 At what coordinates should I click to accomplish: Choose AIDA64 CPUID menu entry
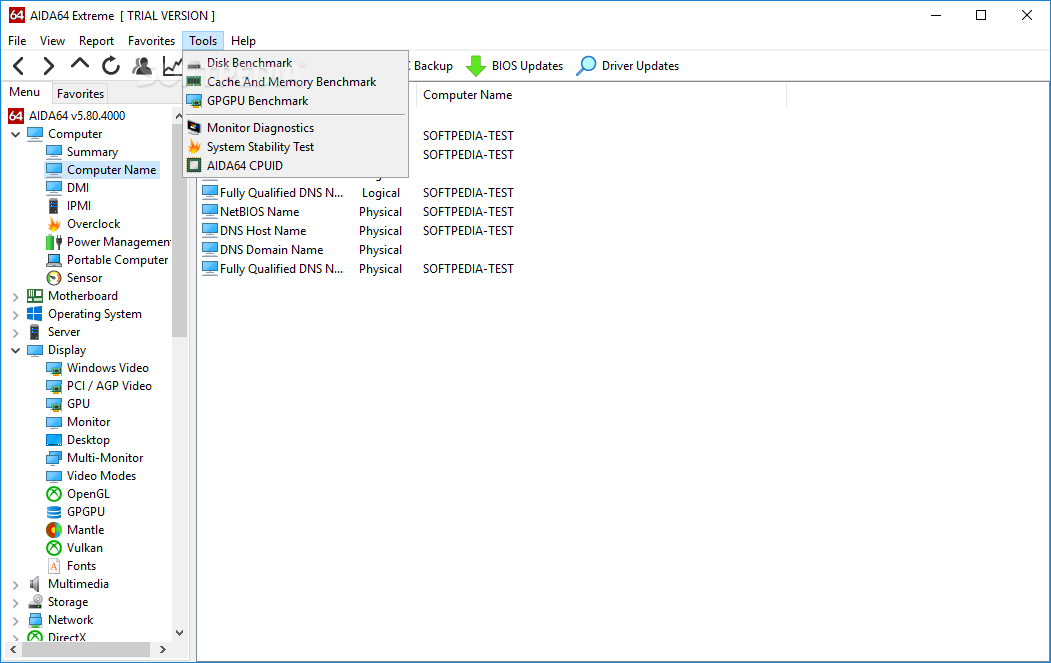pos(295,166)
